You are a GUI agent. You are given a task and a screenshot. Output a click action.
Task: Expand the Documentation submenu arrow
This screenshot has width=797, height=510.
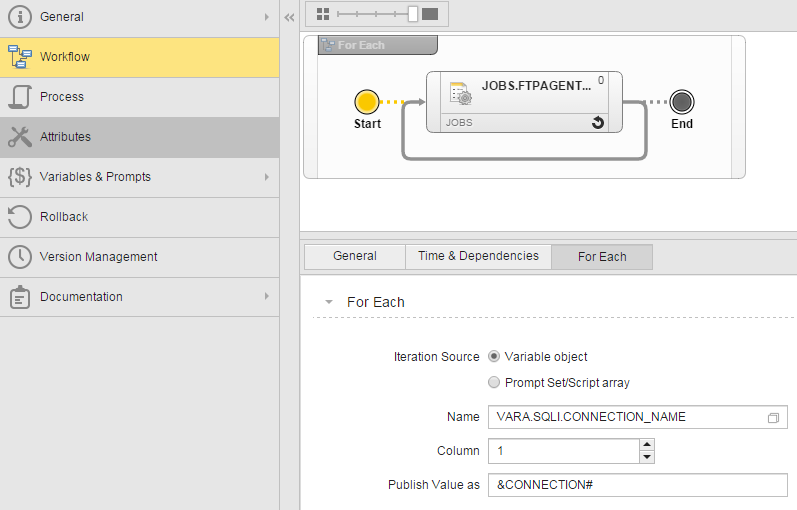pyautogui.click(x=266, y=297)
